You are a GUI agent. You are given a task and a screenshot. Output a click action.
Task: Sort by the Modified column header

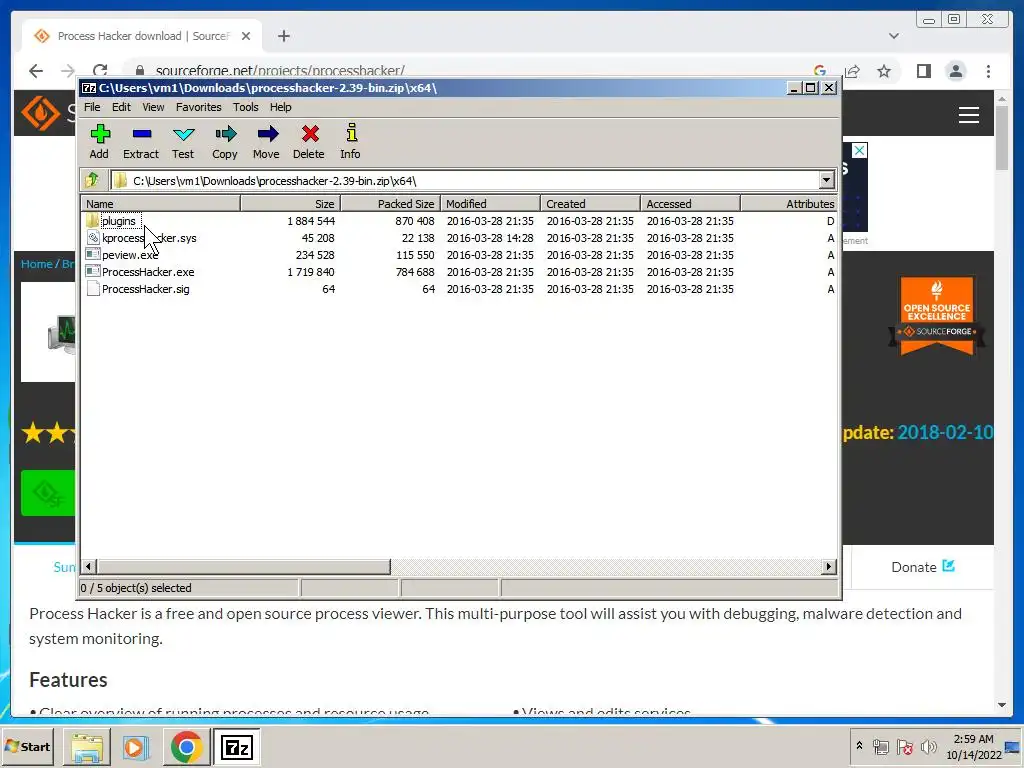pos(490,204)
